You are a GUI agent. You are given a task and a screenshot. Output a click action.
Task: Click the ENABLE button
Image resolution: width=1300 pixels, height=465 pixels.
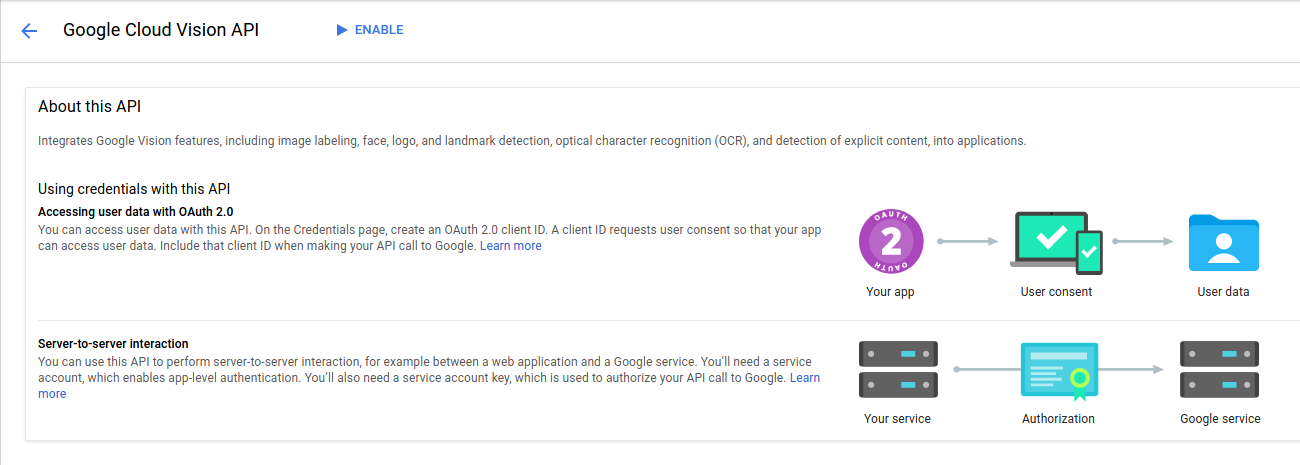[x=370, y=30]
